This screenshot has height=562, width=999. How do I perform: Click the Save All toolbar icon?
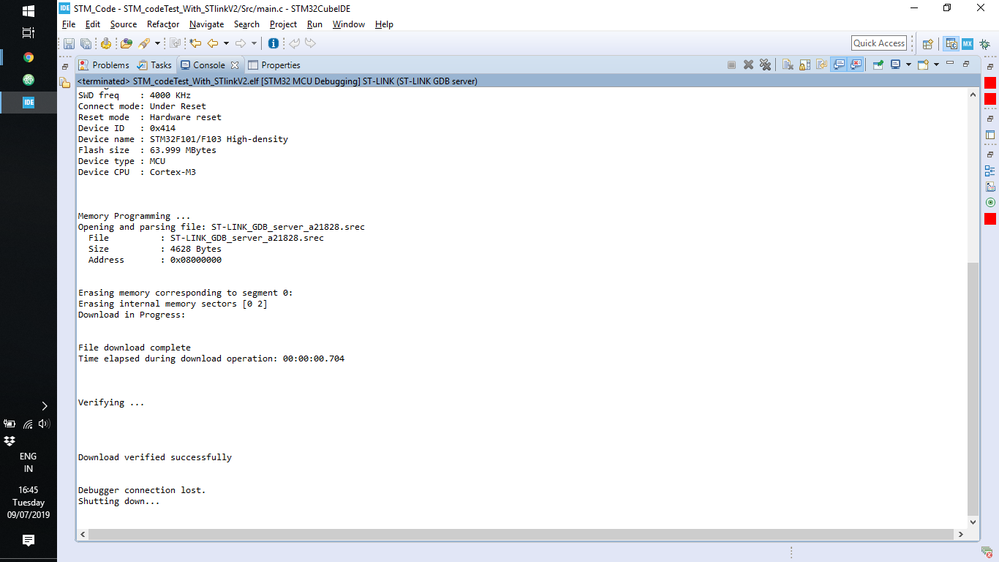coord(85,43)
